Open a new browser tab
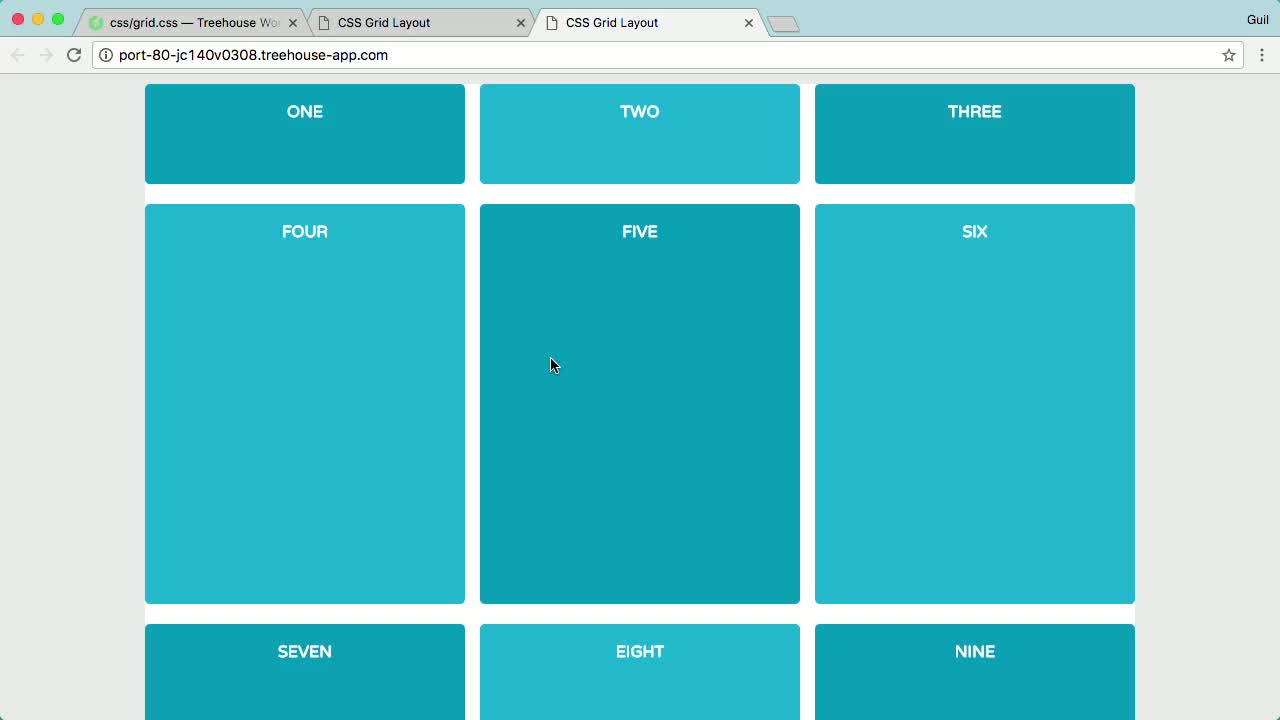Screen dimensions: 1280x720 [783, 24]
